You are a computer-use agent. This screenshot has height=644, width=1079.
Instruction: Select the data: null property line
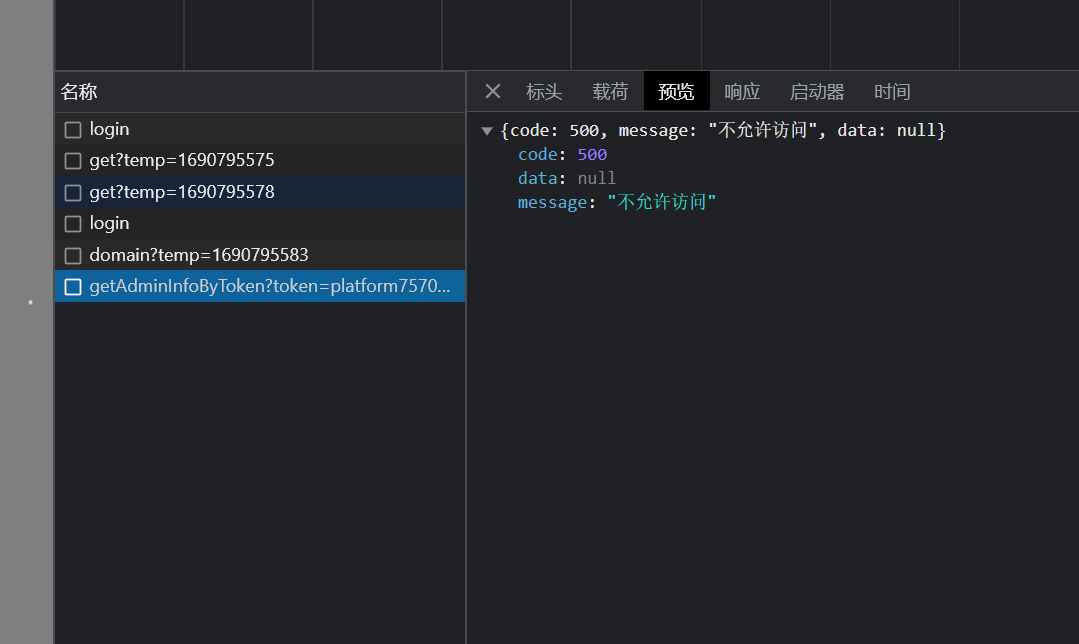coord(566,178)
